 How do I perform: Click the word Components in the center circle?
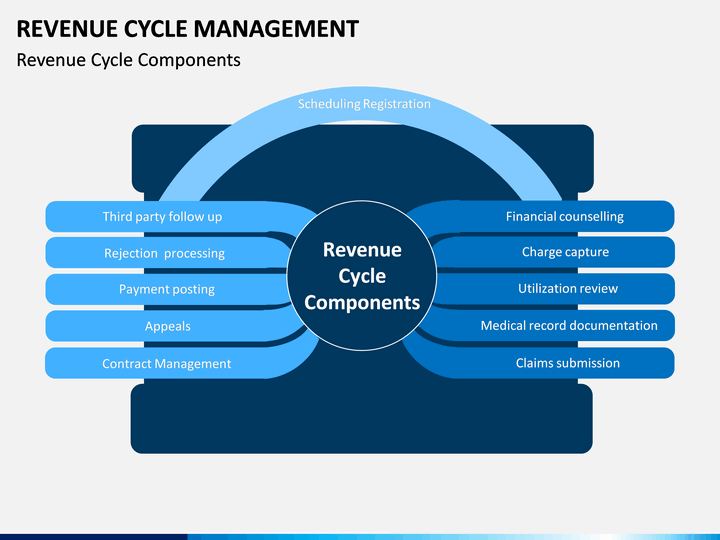(x=362, y=303)
